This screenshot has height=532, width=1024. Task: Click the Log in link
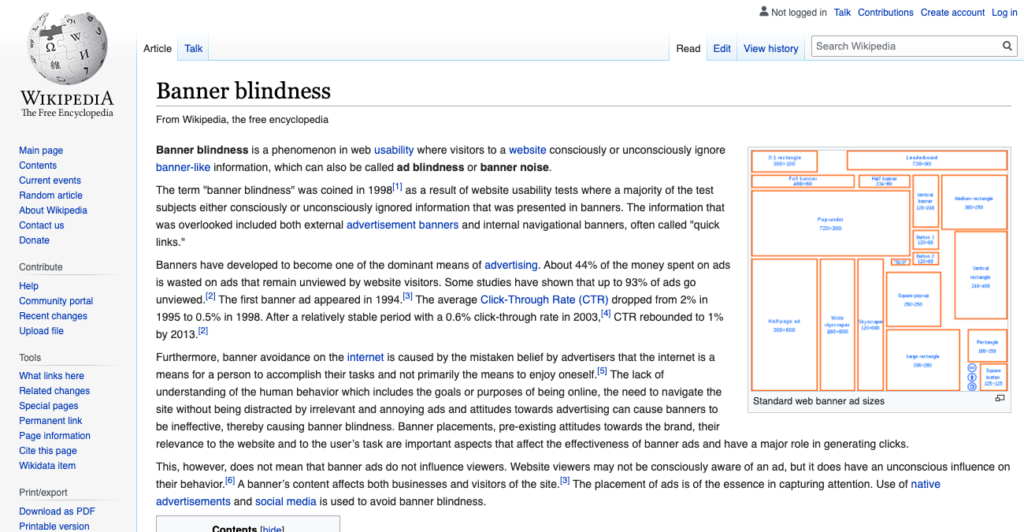pyautogui.click(x=1004, y=13)
